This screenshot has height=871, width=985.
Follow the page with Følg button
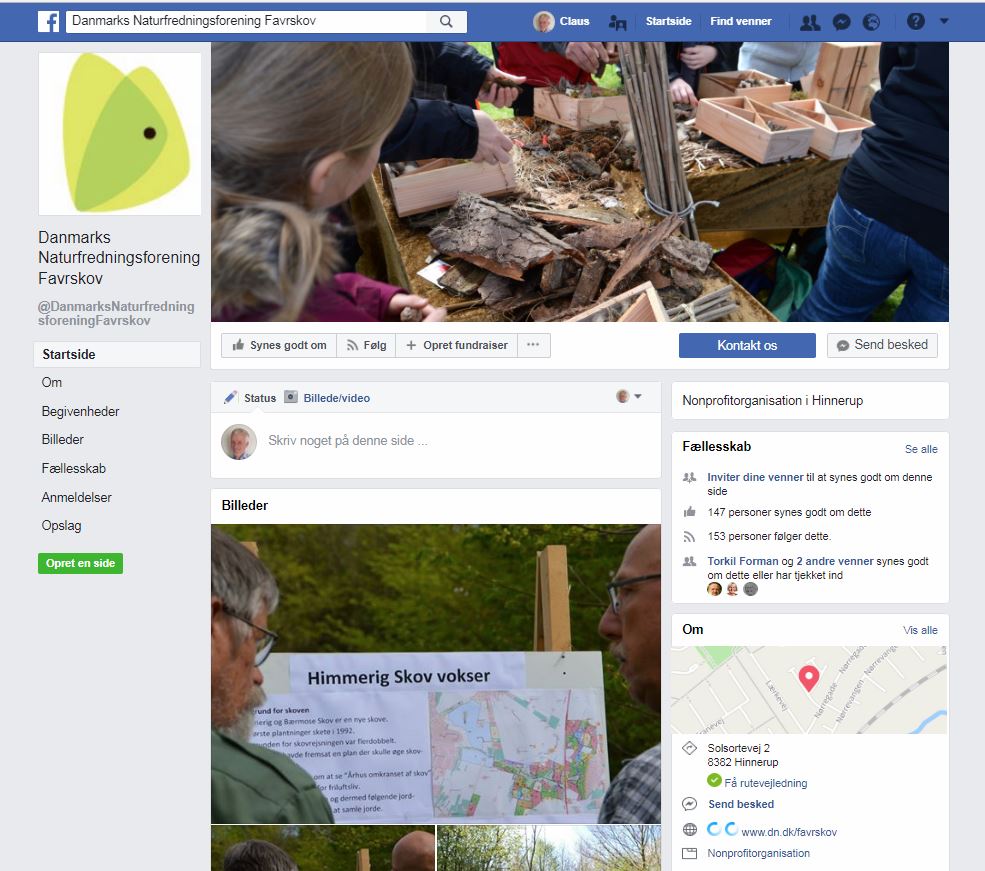(366, 345)
